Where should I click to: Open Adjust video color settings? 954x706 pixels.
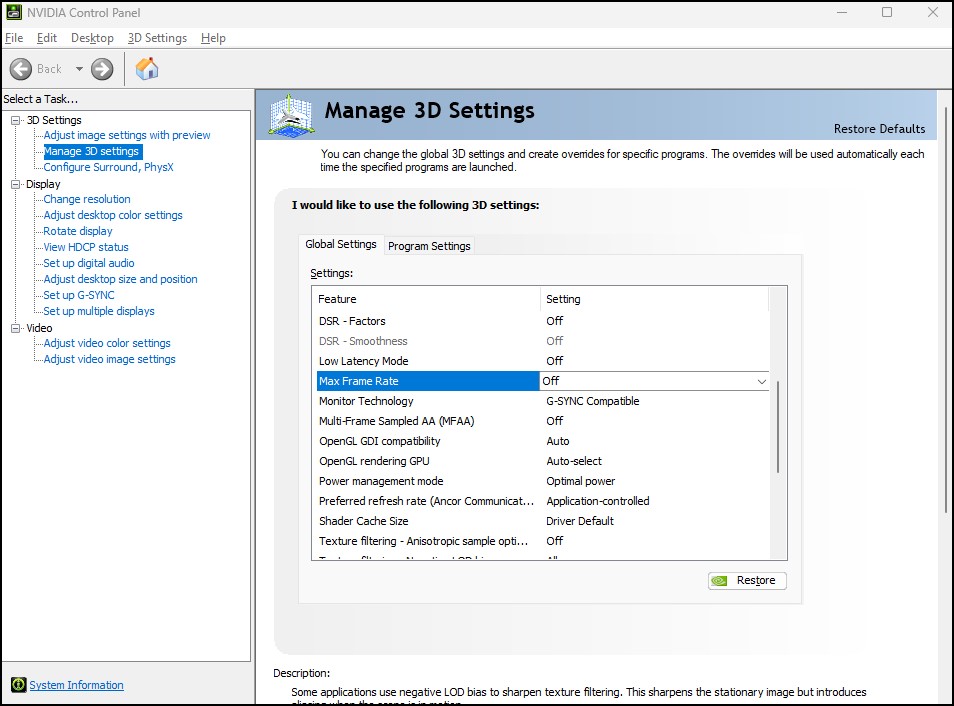(x=106, y=343)
